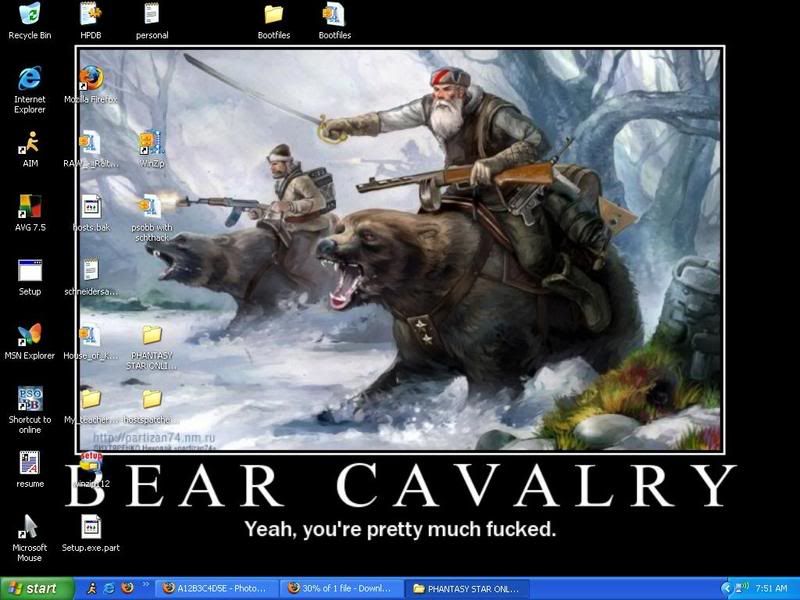Open the WinZip desktop shortcut
This screenshot has height=600, width=800.
tap(152, 142)
